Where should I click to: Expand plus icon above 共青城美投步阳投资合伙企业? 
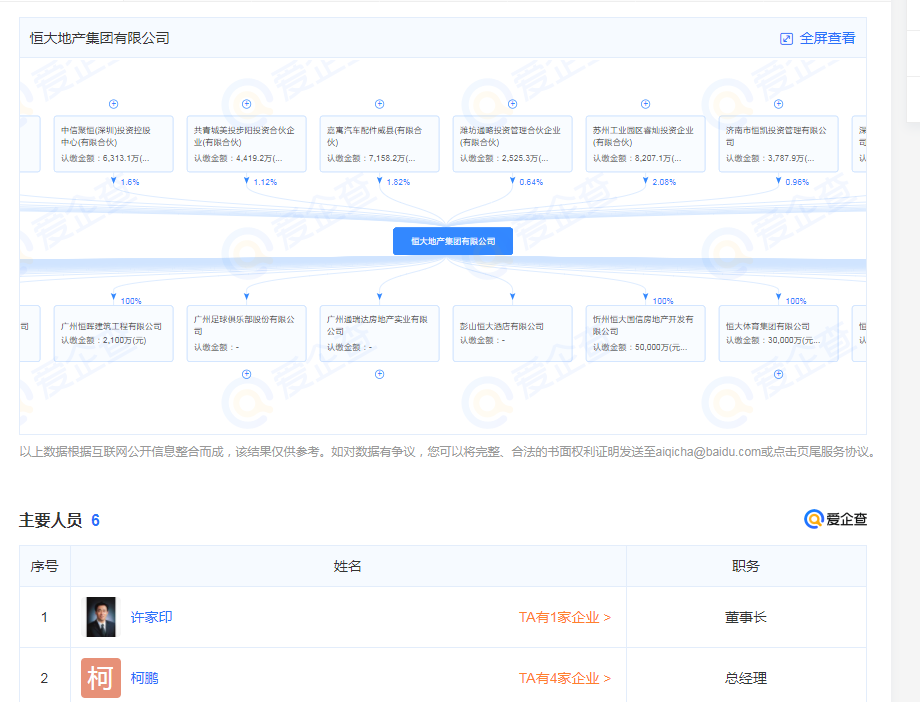point(246,104)
